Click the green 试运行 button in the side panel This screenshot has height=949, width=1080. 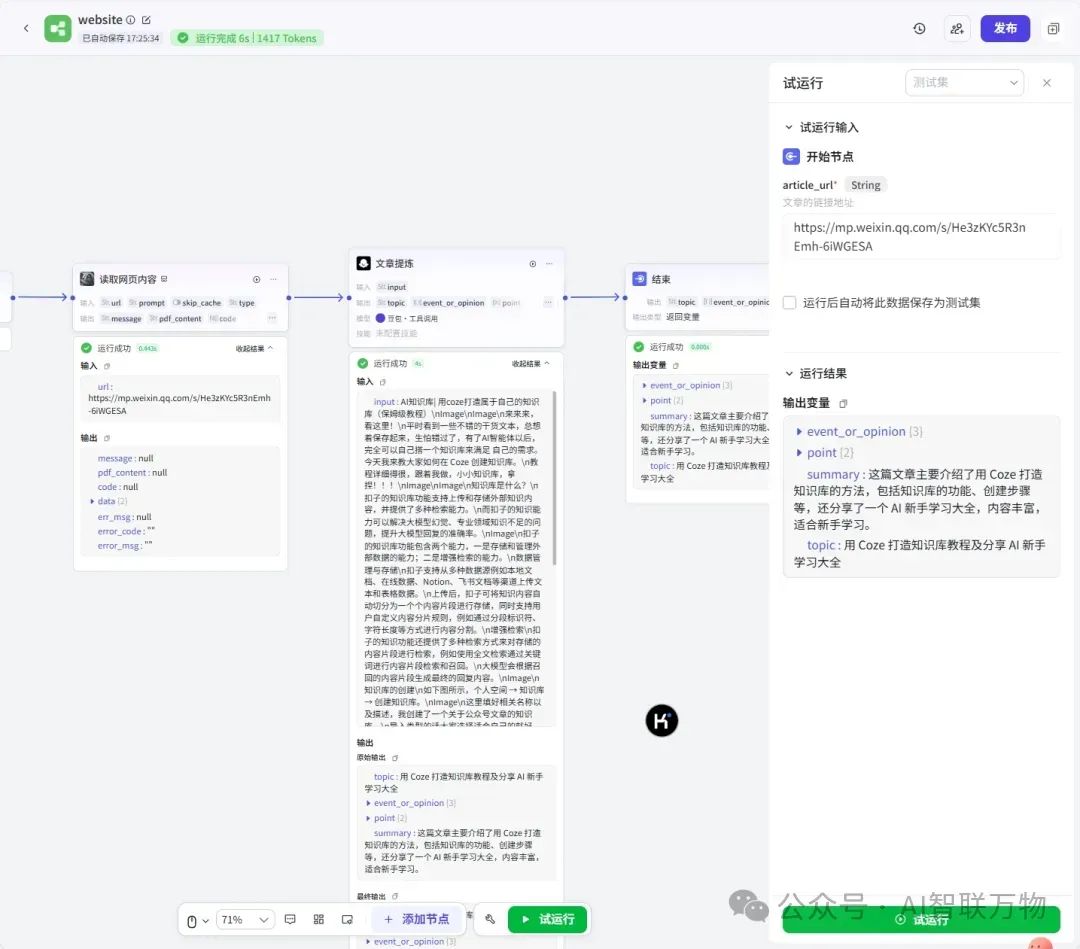coord(921,919)
